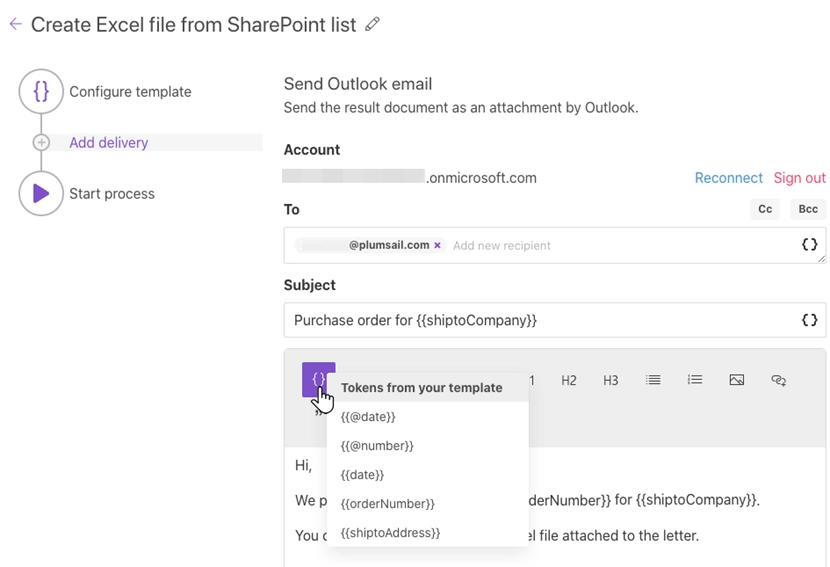This screenshot has width=830, height=567.
Task: Apply the H3 heading format
Action: click(611, 381)
